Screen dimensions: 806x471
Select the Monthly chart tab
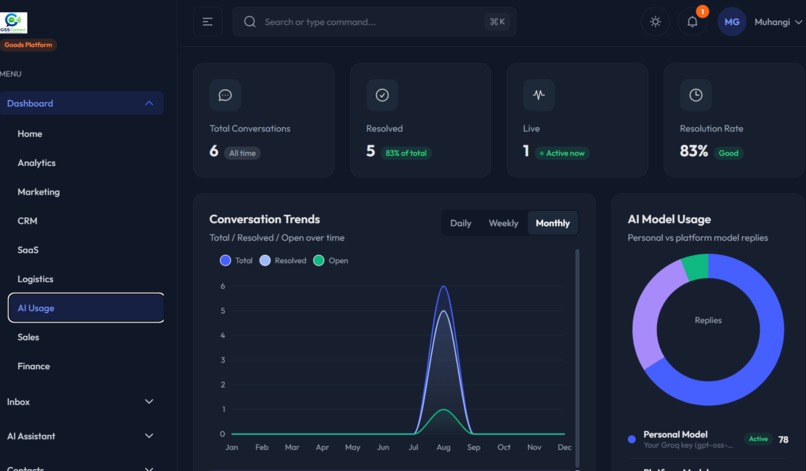[553, 223]
